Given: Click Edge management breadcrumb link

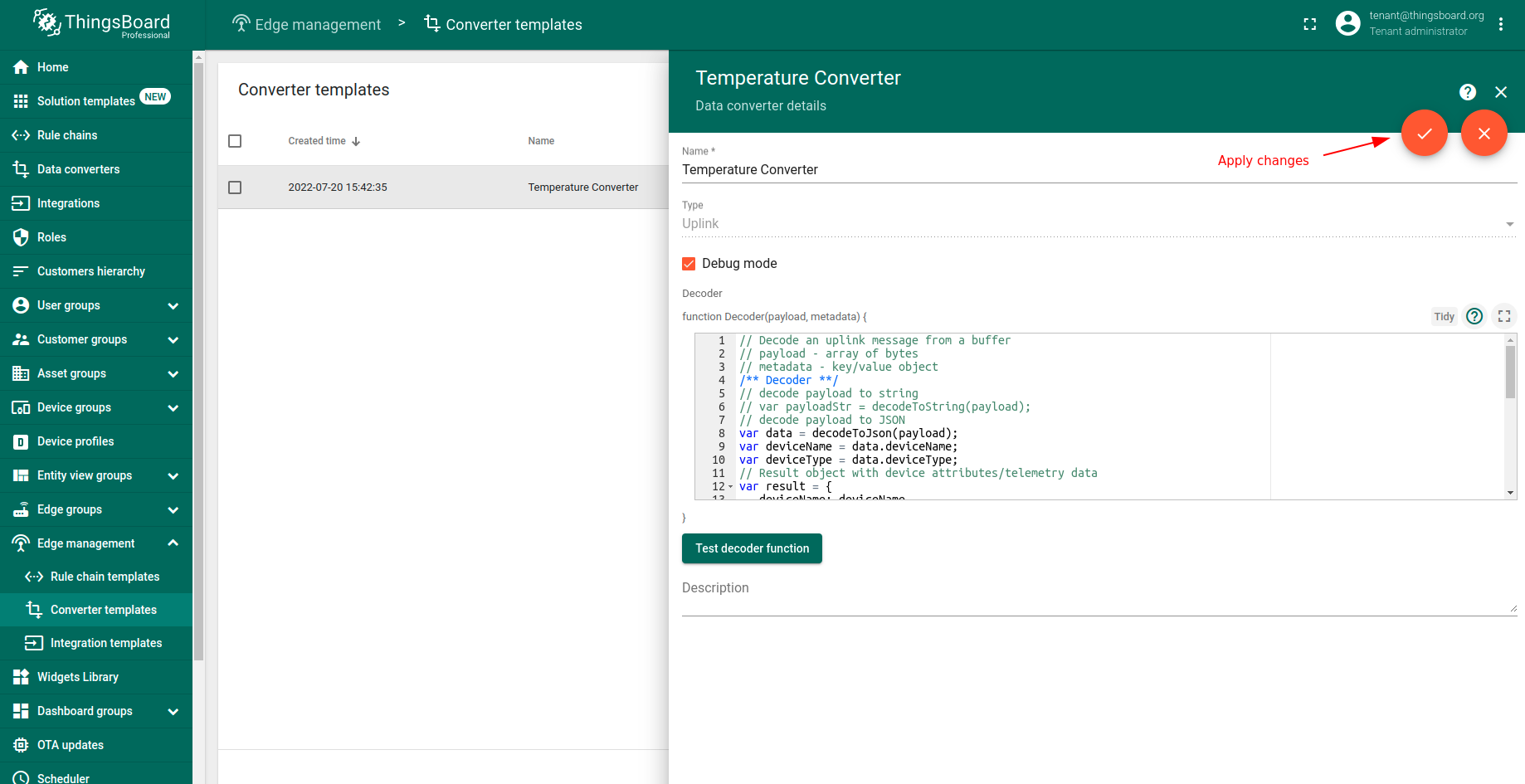Looking at the screenshot, I should pos(306,24).
